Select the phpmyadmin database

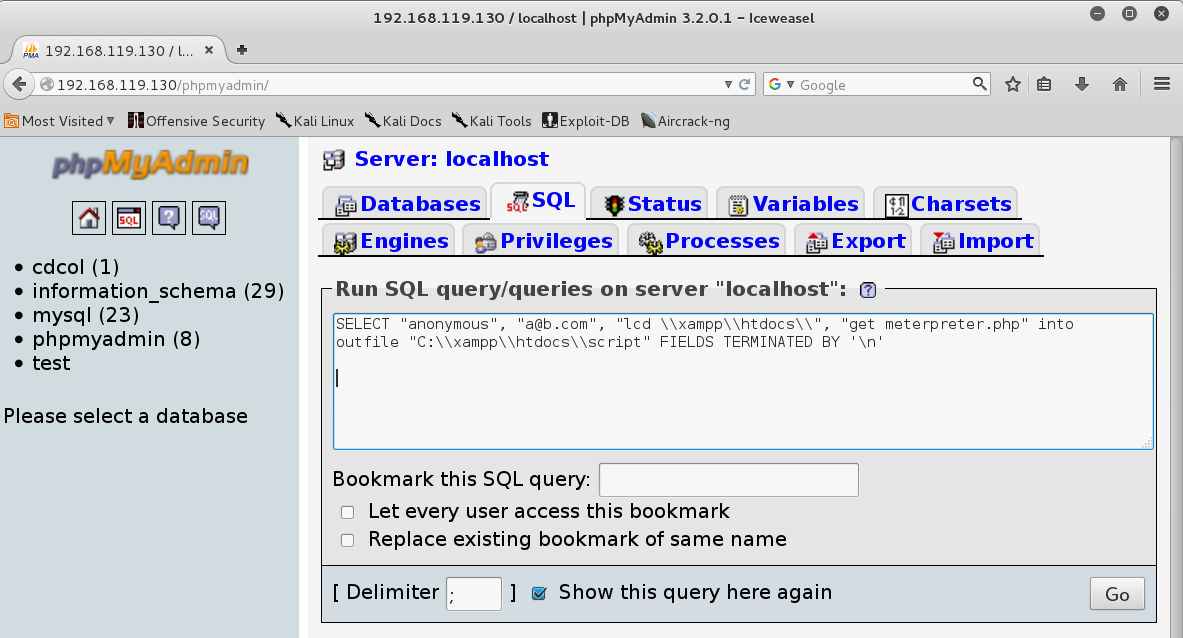[116, 339]
